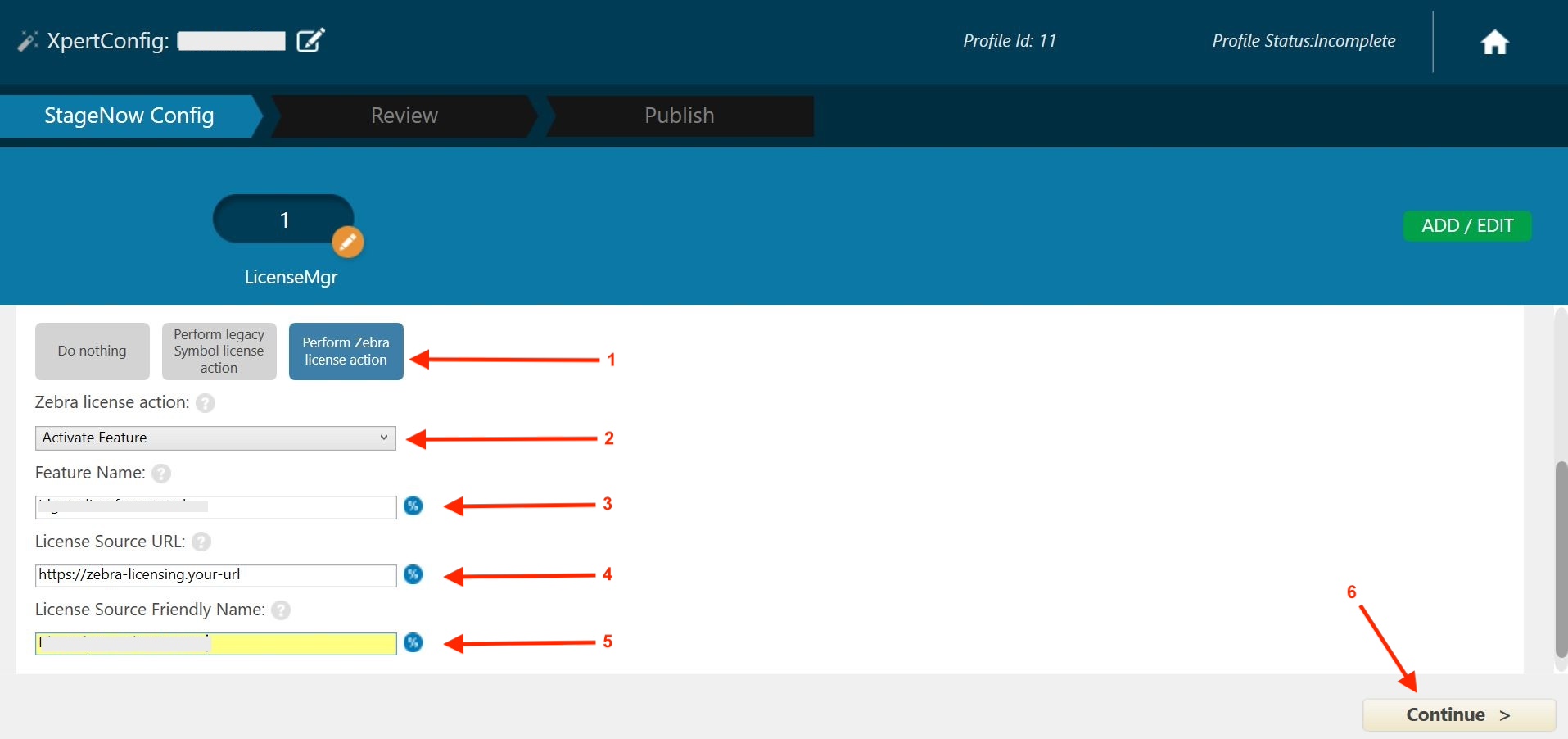Screen dimensions: 1568x739
Task: Click into the License Source URL field
Action: [x=215, y=575]
